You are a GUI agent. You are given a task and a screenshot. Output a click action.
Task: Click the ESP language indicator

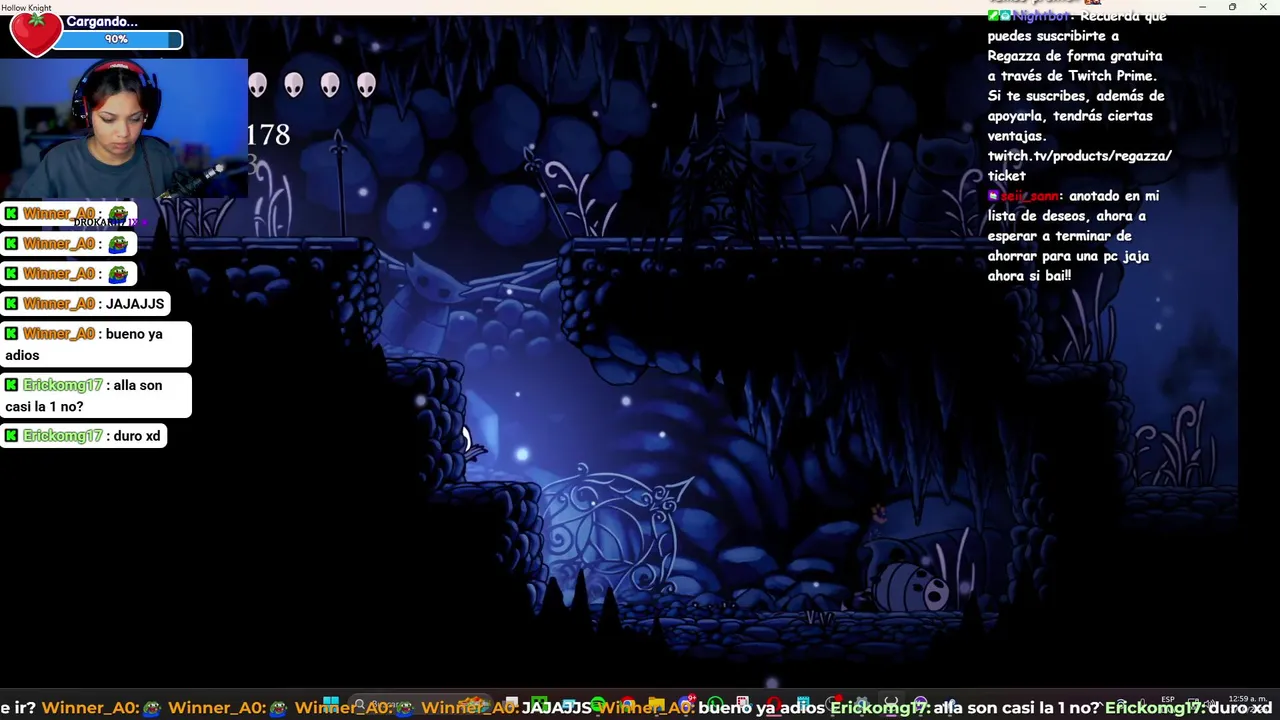point(1168,700)
